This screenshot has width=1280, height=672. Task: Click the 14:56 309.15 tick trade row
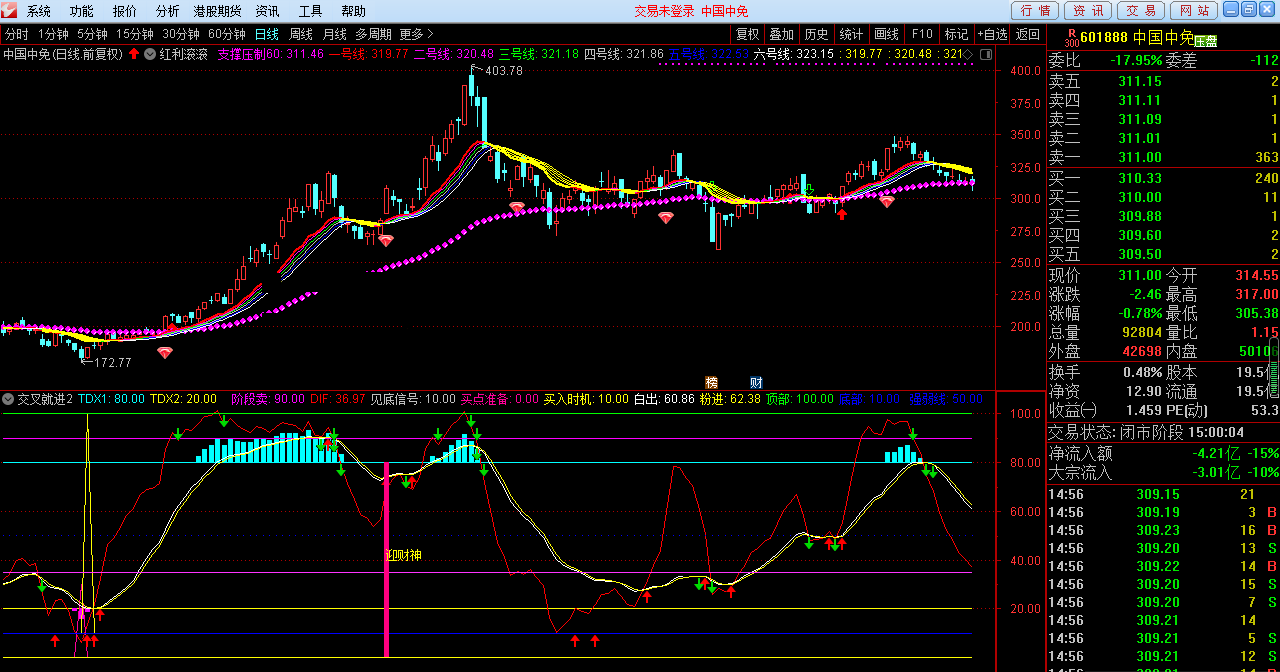(1163, 494)
